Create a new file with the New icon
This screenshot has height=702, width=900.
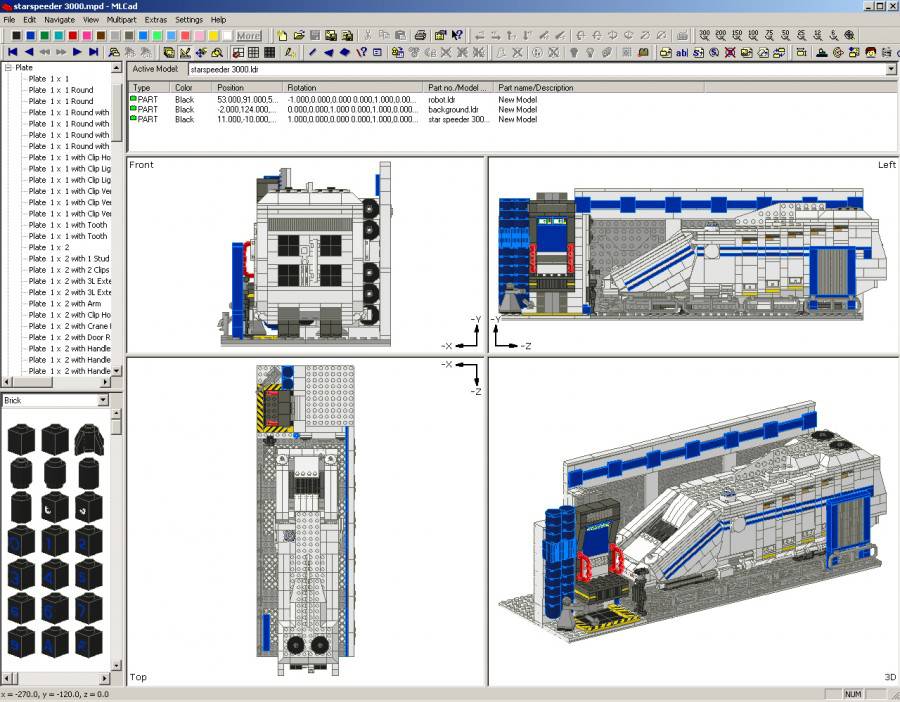282,36
